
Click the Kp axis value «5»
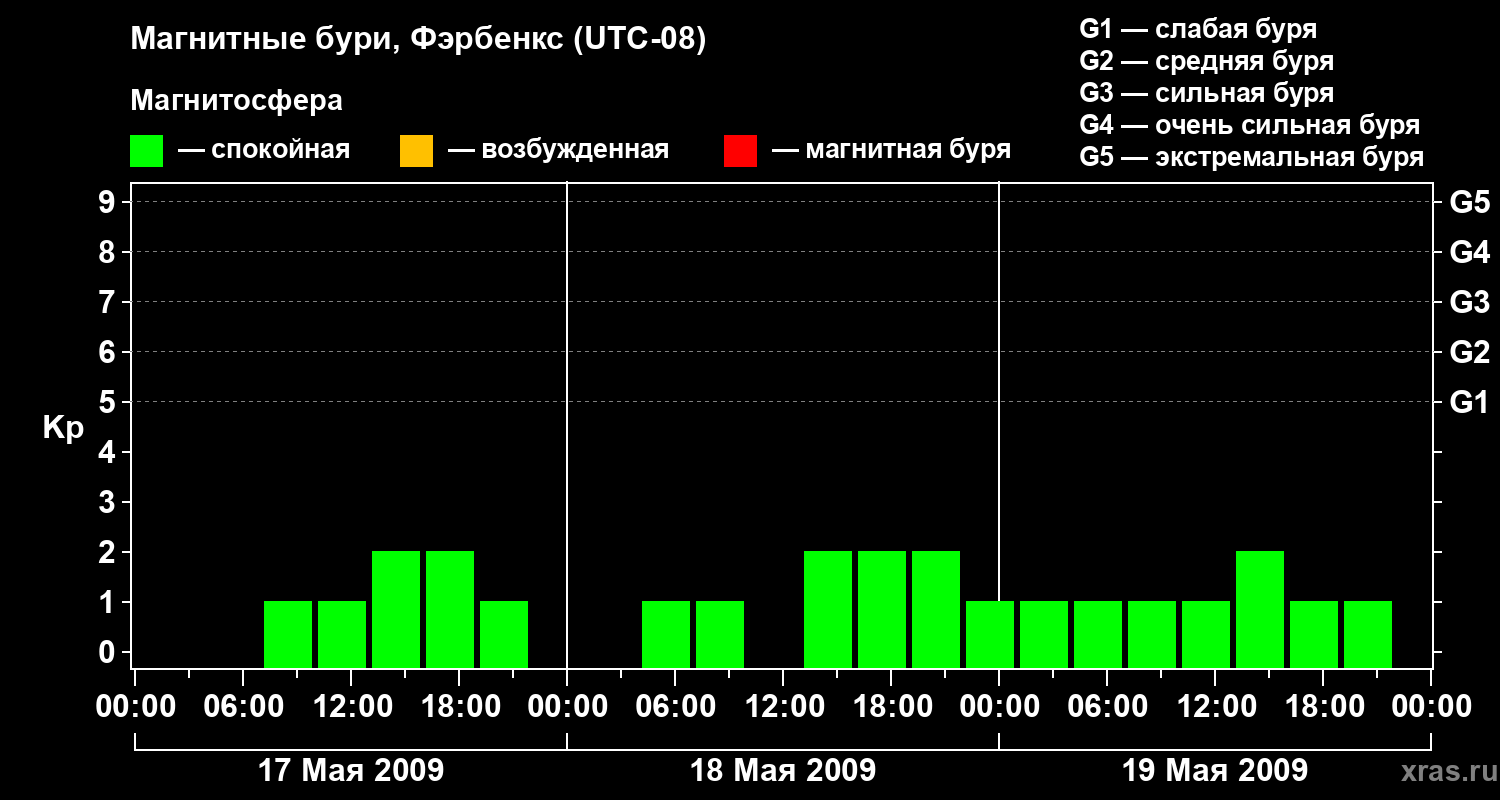click(x=109, y=402)
